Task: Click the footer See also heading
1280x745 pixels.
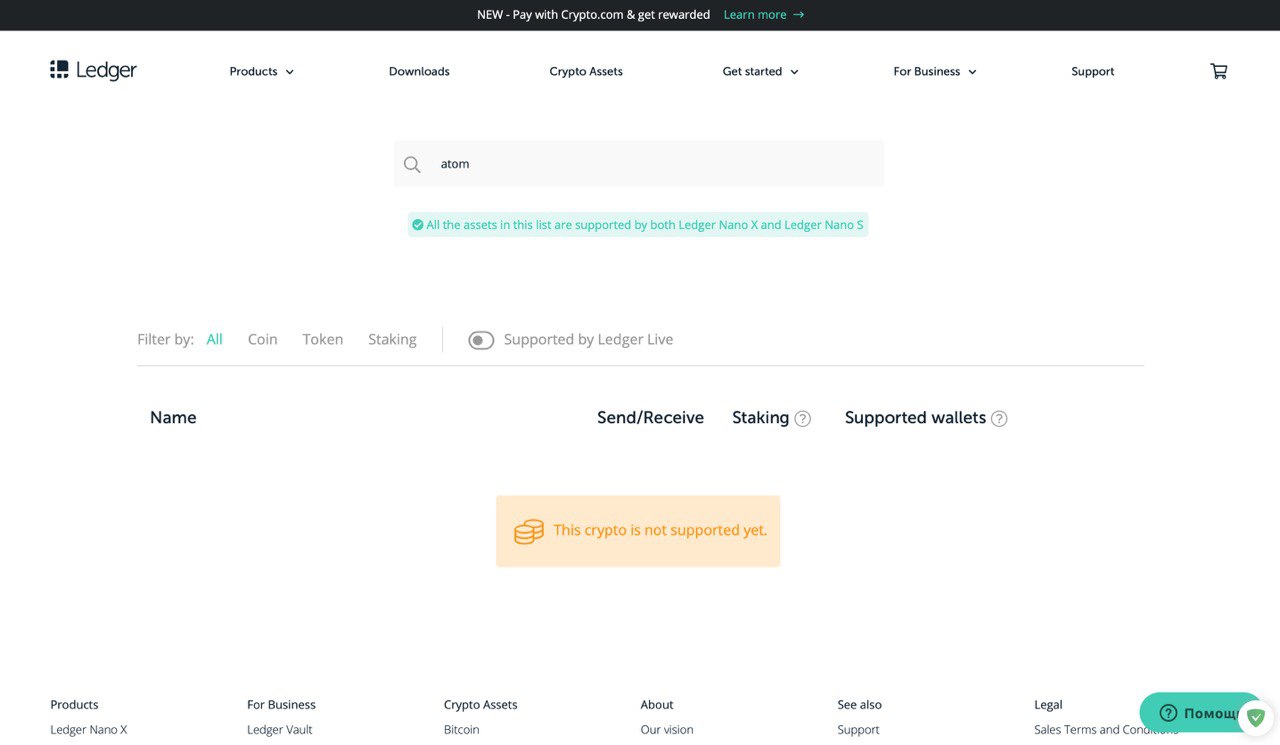Action: click(x=859, y=705)
